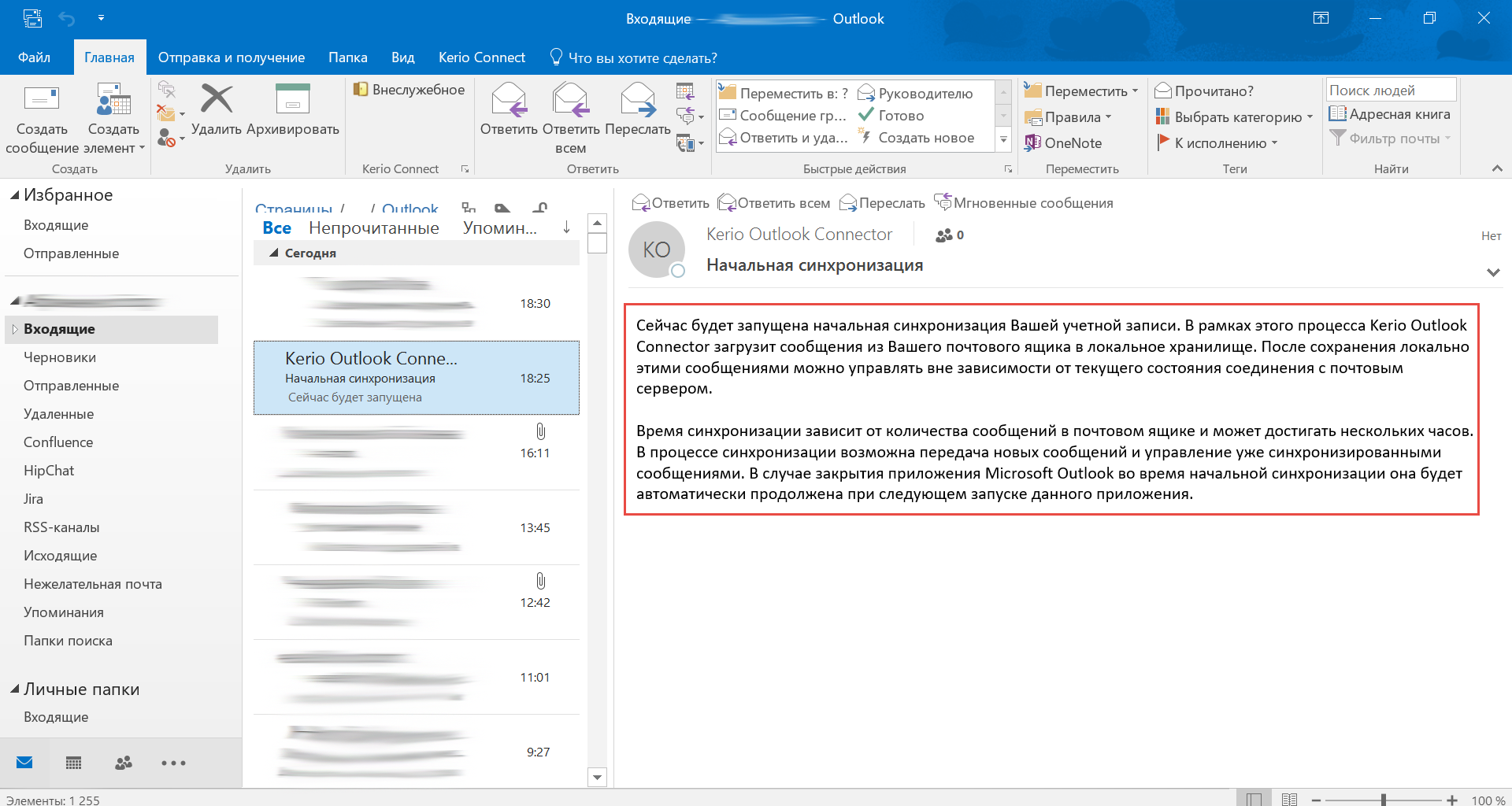Click the Archive (Архивировать) icon

(293, 99)
